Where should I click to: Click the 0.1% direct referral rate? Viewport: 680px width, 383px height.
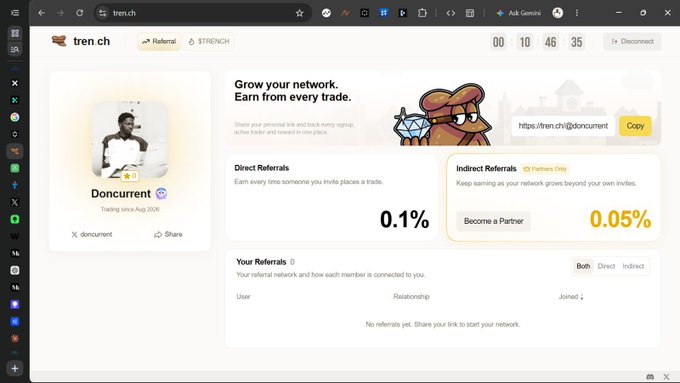click(405, 219)
